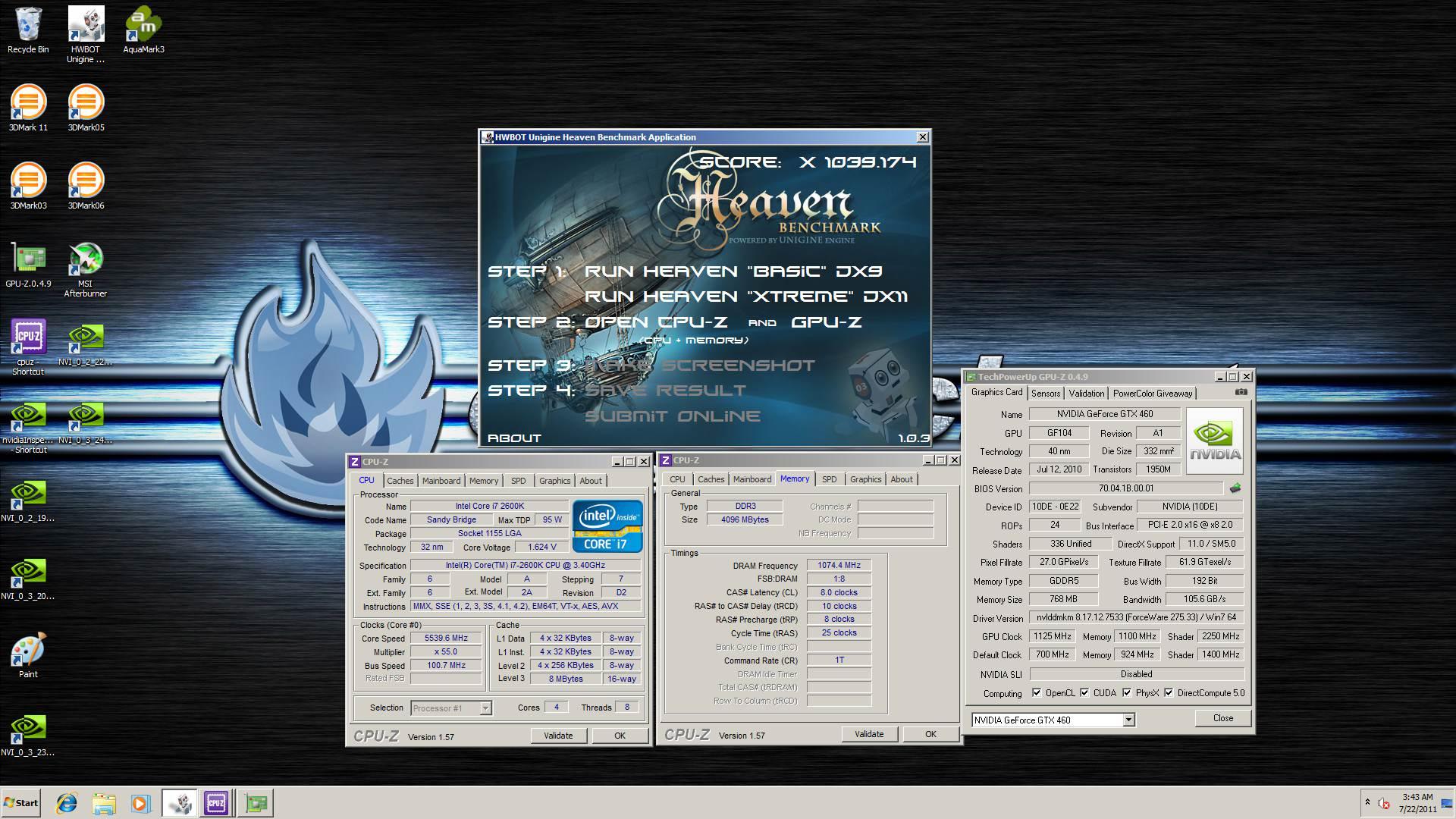
Task: Switch to CPU-Z taskbar button
Action: [216, 803]
